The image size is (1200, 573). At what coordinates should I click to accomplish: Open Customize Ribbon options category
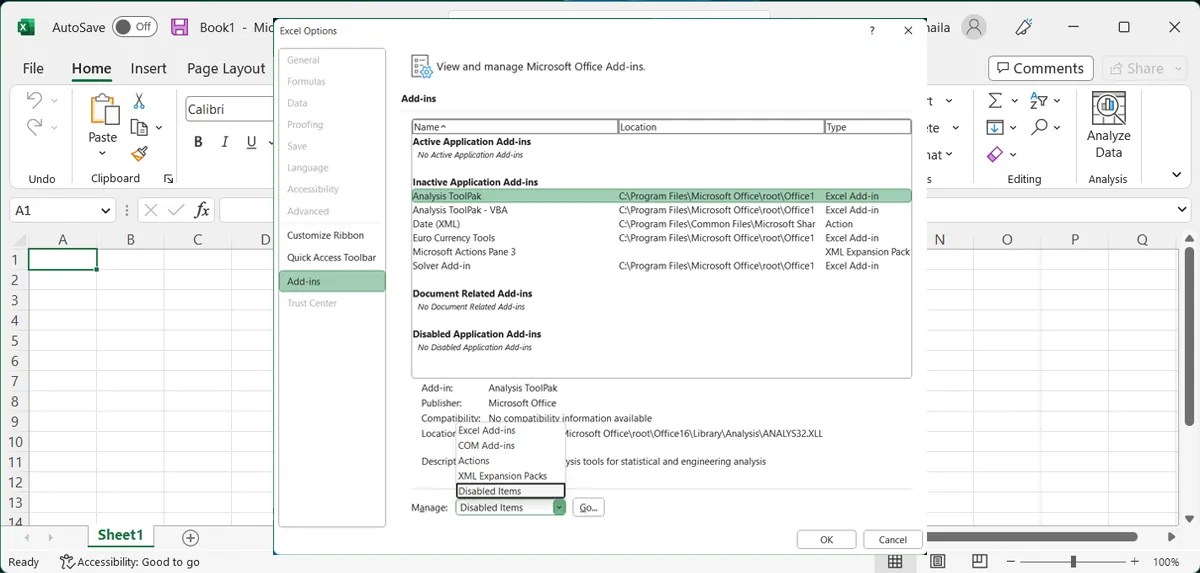click(332, 236)
